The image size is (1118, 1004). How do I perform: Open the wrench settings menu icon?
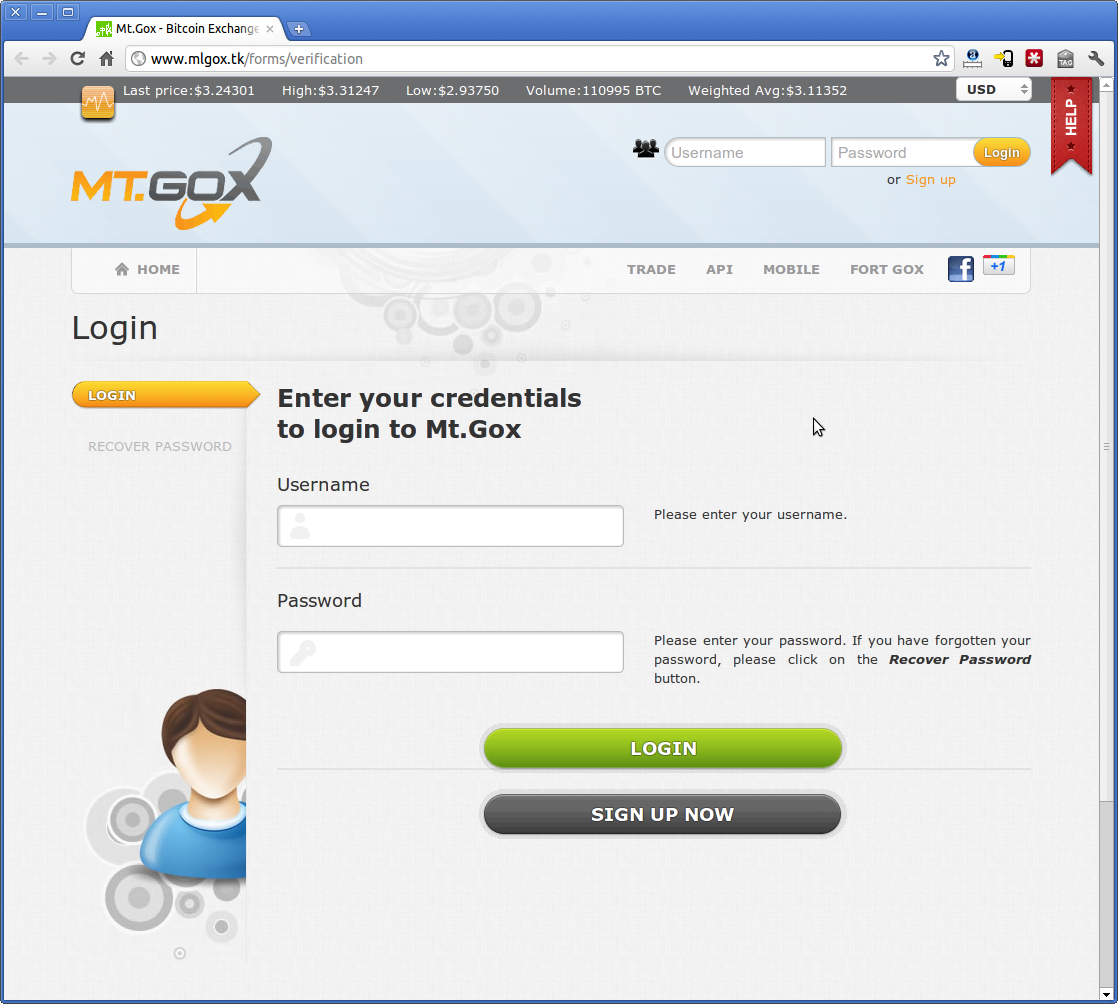coord(1096,58)
